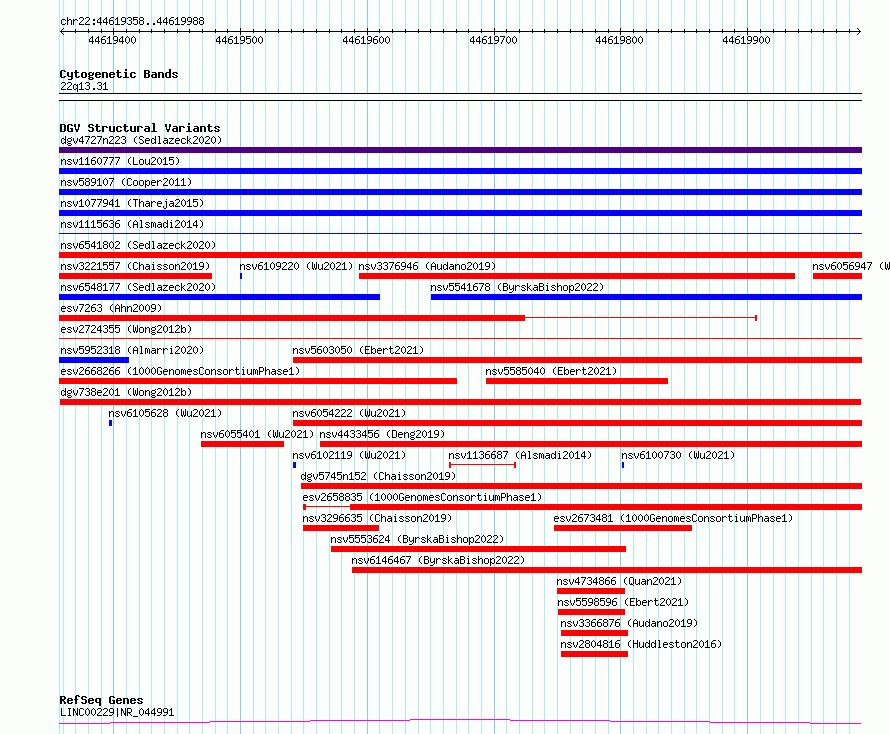This screenshot has height=734, width=890.
Task: Click the RefSeq Genes track title
Action: (x=101, y=700)
